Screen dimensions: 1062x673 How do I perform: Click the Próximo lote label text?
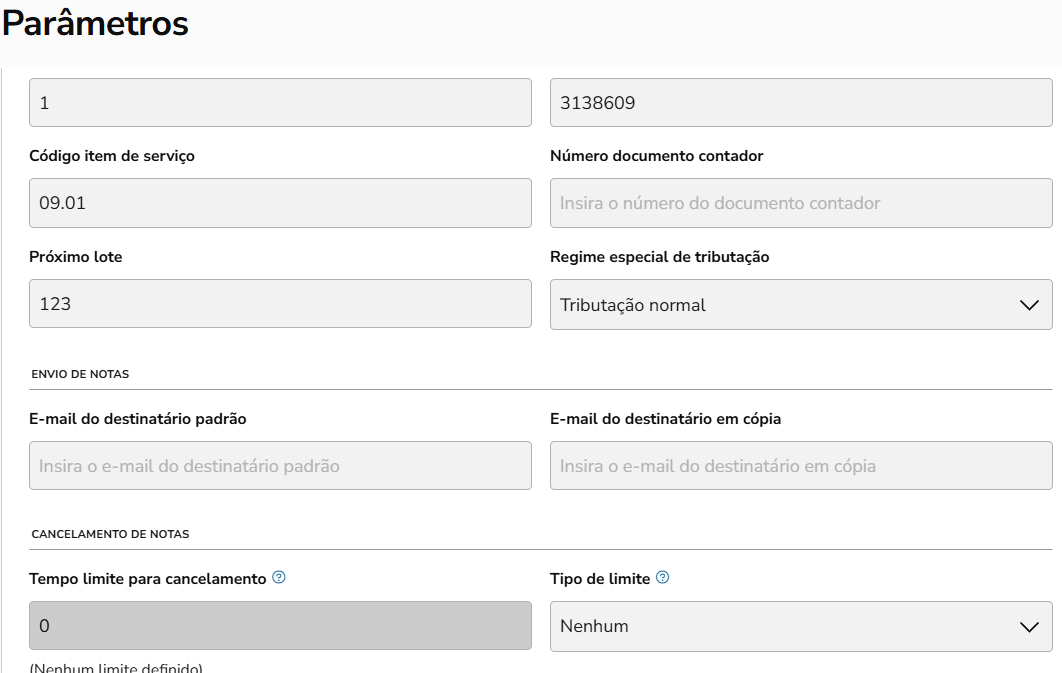coord(76,257)
